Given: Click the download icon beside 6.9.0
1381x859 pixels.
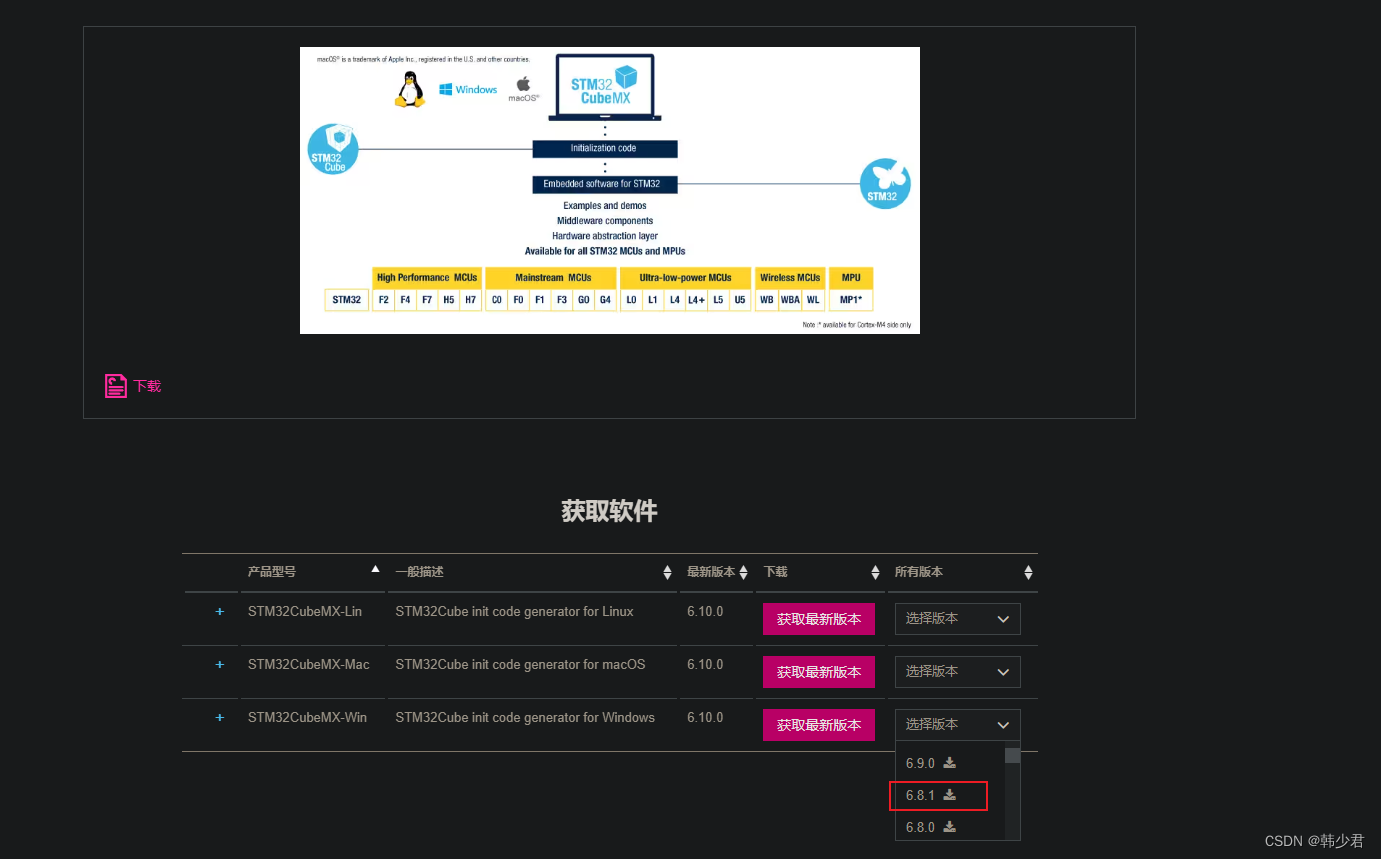Looking at the screenshot, I should 950,763.
